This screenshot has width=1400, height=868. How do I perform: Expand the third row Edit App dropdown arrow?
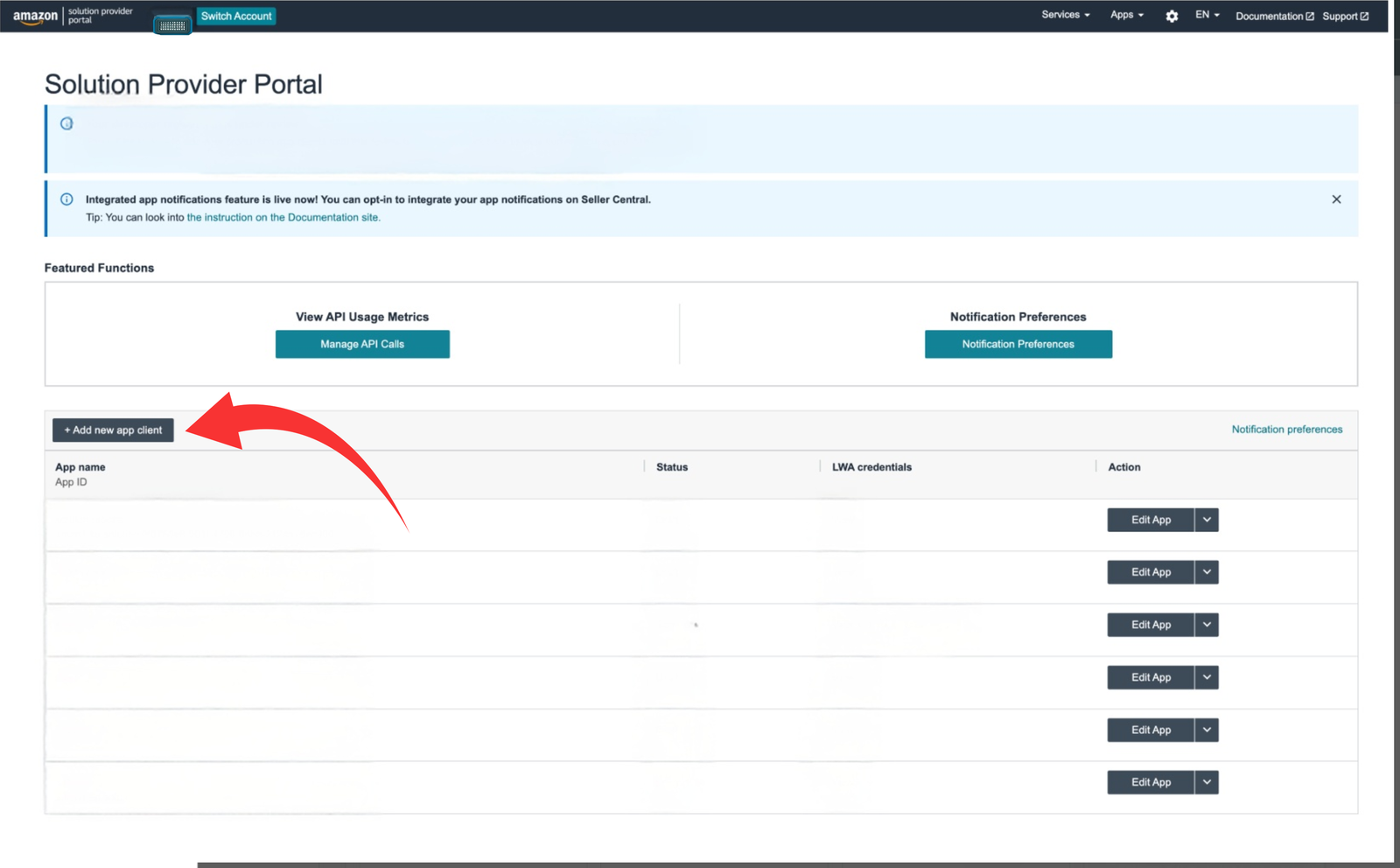point(1207,625)
